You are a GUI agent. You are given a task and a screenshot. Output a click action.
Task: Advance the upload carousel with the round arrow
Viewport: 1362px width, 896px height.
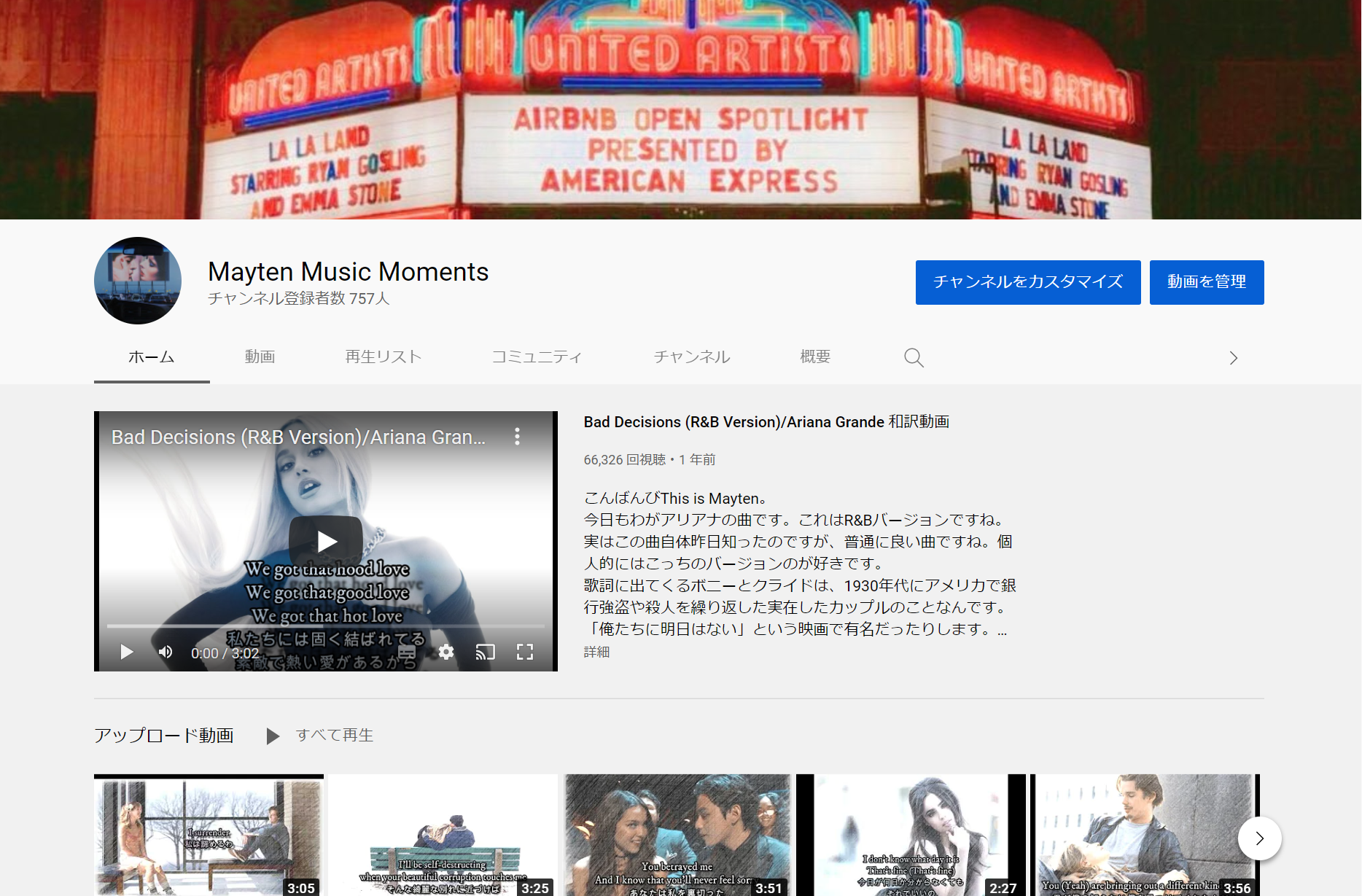[1259, 838]
